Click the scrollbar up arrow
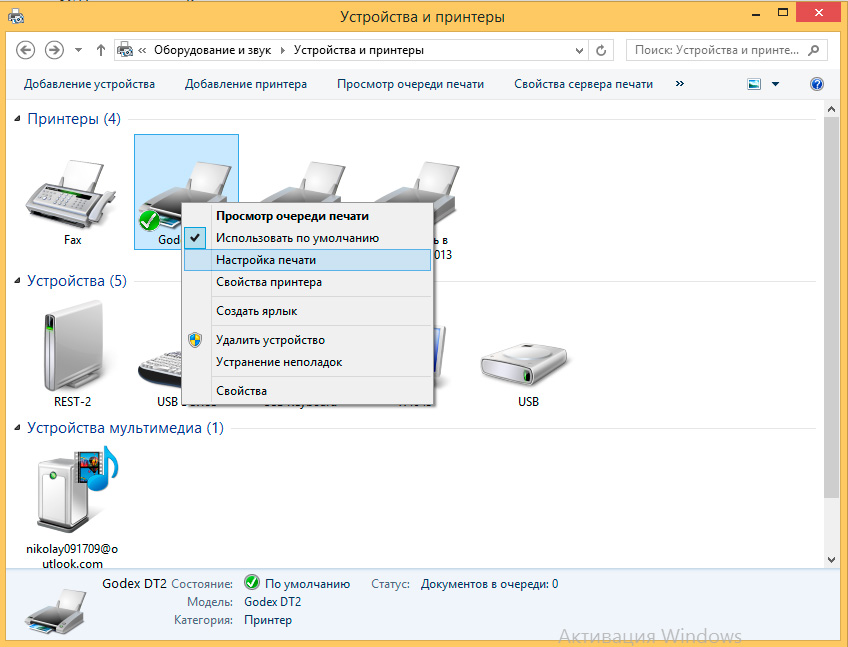 [x=831, y=109]
